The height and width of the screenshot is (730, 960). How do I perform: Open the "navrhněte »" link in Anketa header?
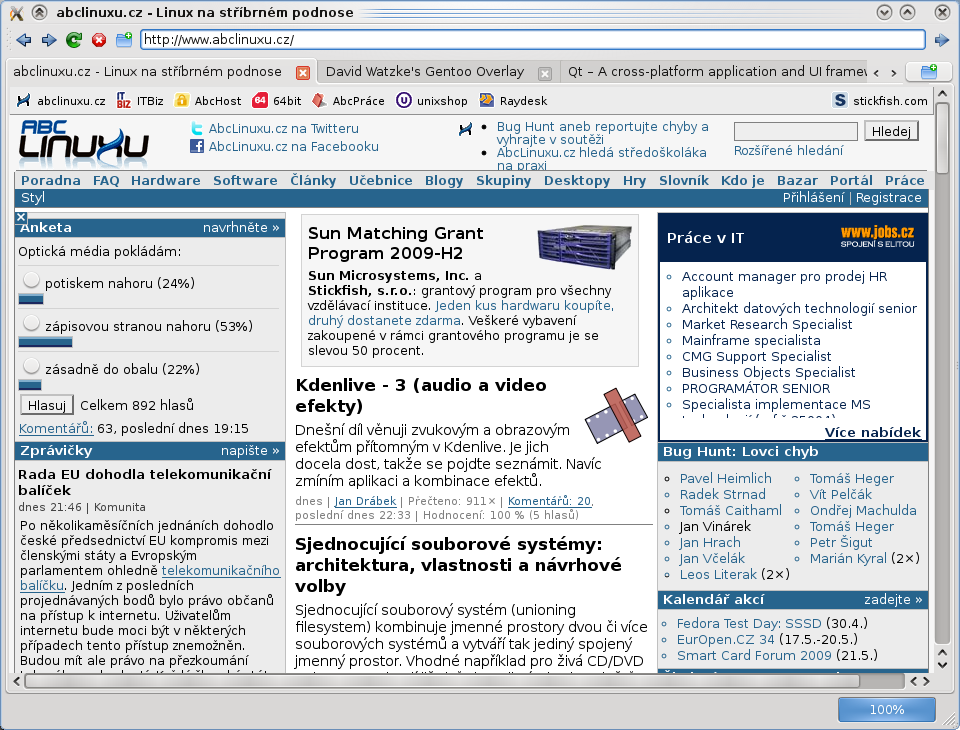[x=241, y=227]
